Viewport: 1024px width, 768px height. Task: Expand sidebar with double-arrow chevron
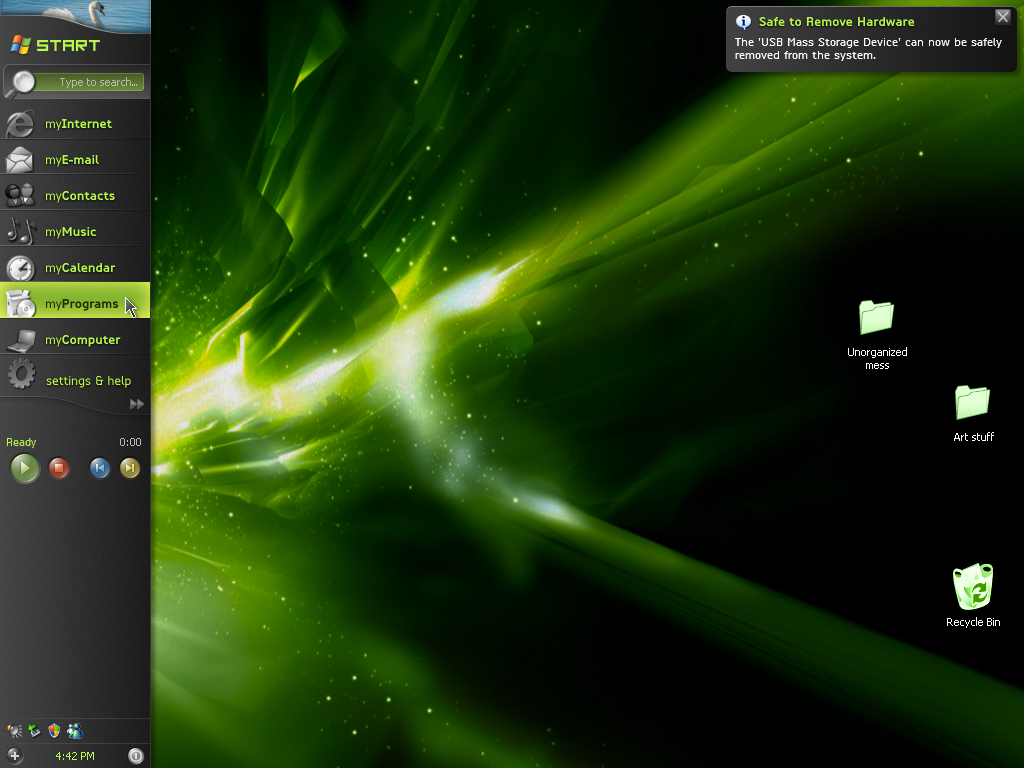point(137,404)
